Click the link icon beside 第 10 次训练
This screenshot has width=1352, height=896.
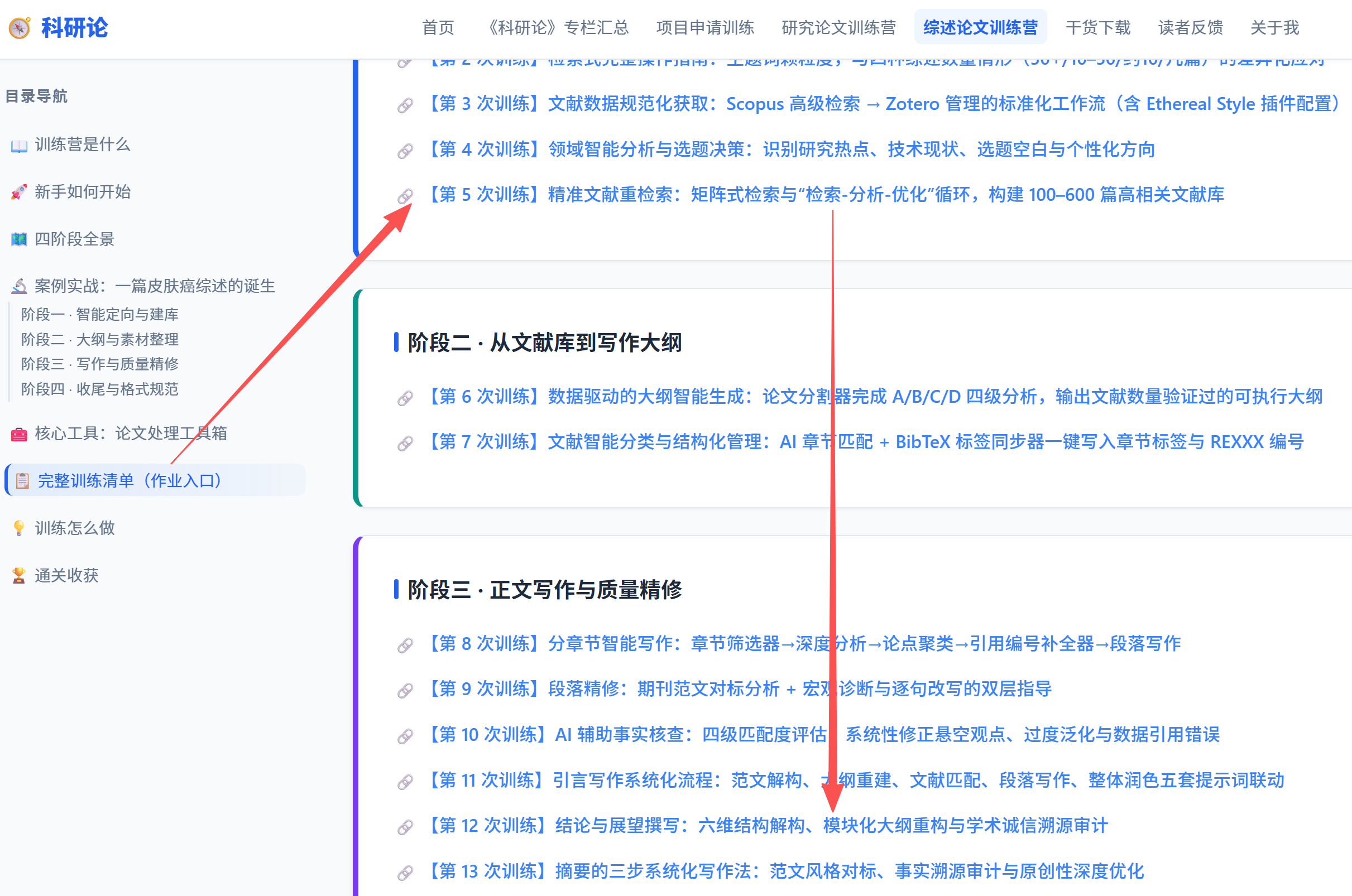[405, 736]
